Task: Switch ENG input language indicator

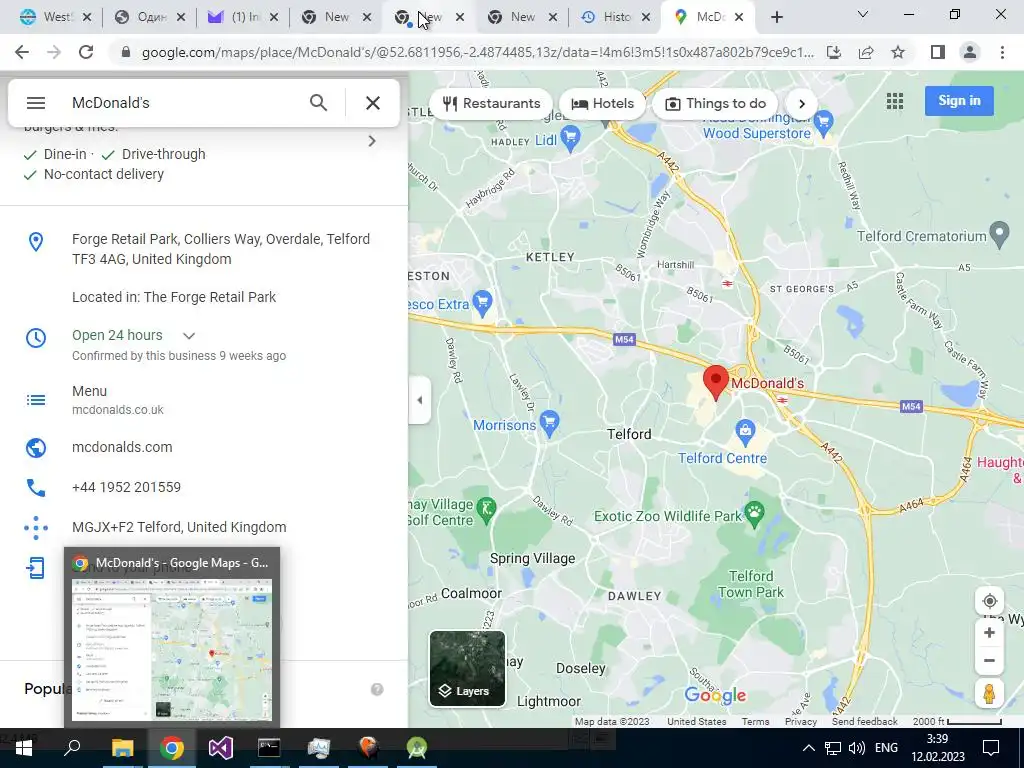Action: pos(886,748)
